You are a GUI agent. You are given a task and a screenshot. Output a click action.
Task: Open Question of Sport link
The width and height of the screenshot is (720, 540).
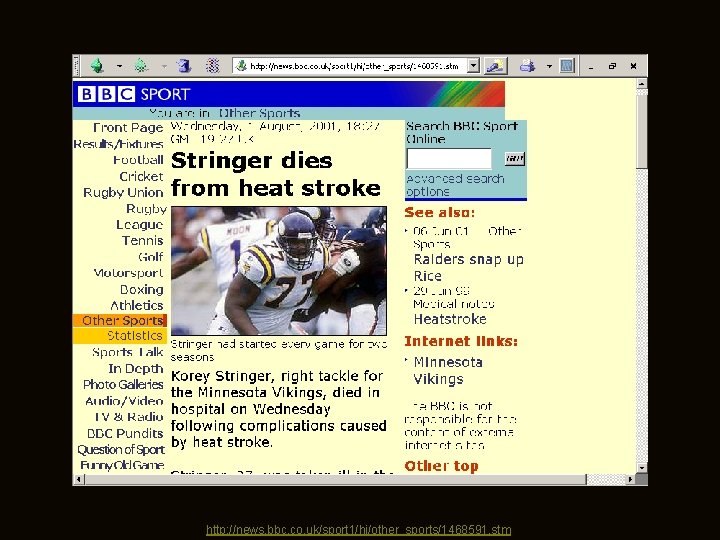[x=121, y=450]
